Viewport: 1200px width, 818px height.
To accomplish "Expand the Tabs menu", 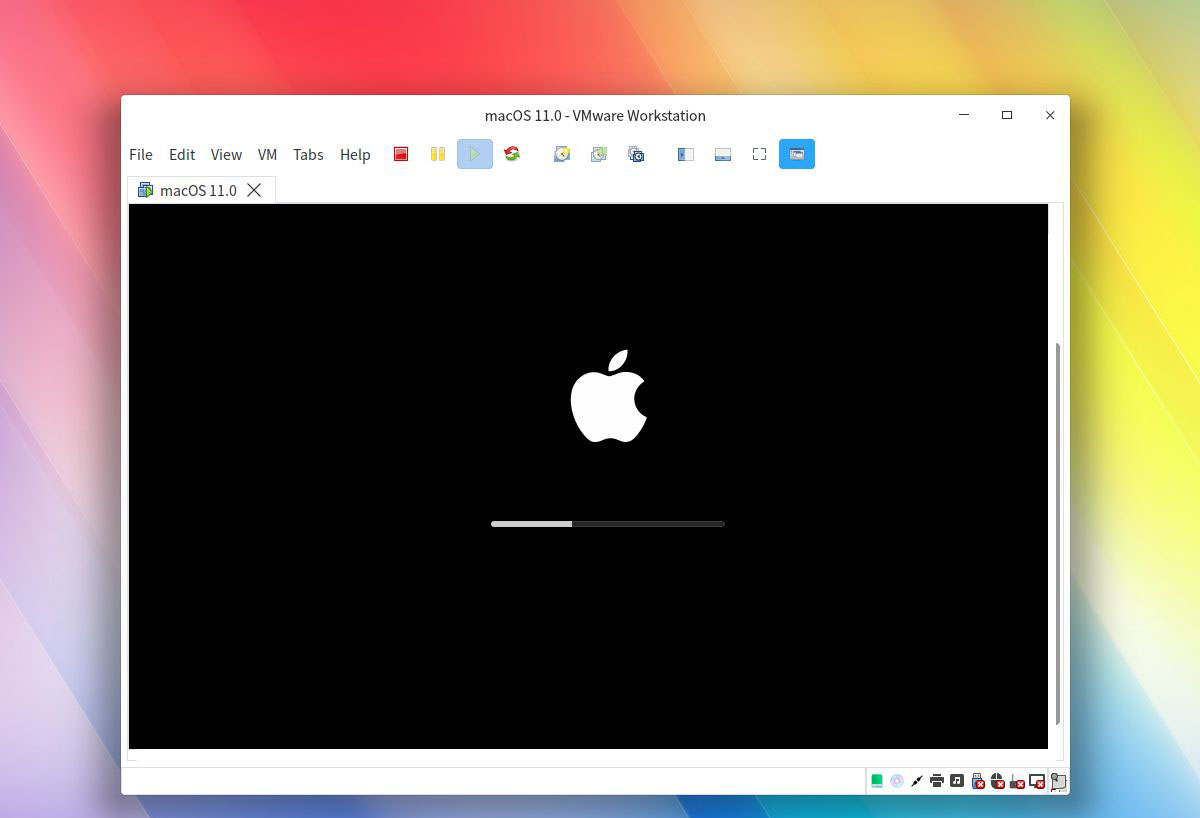I will [x=308, y=154].
